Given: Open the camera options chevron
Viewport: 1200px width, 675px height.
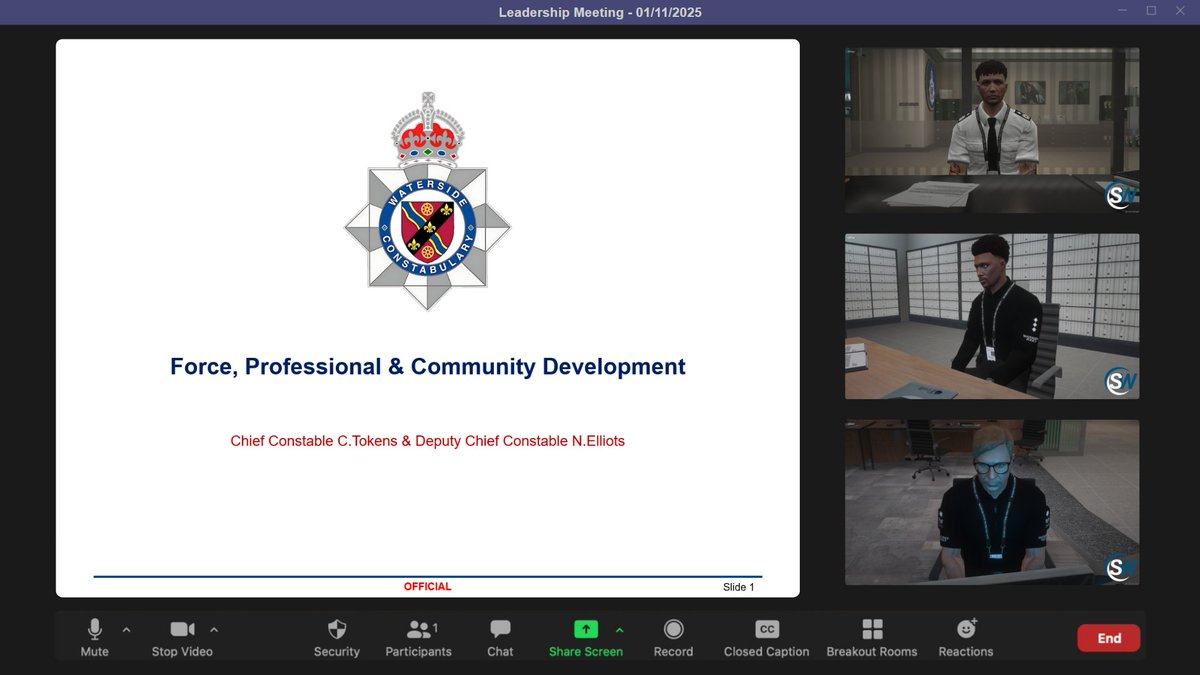Looking at the screenshot, I should click(214, 630).
